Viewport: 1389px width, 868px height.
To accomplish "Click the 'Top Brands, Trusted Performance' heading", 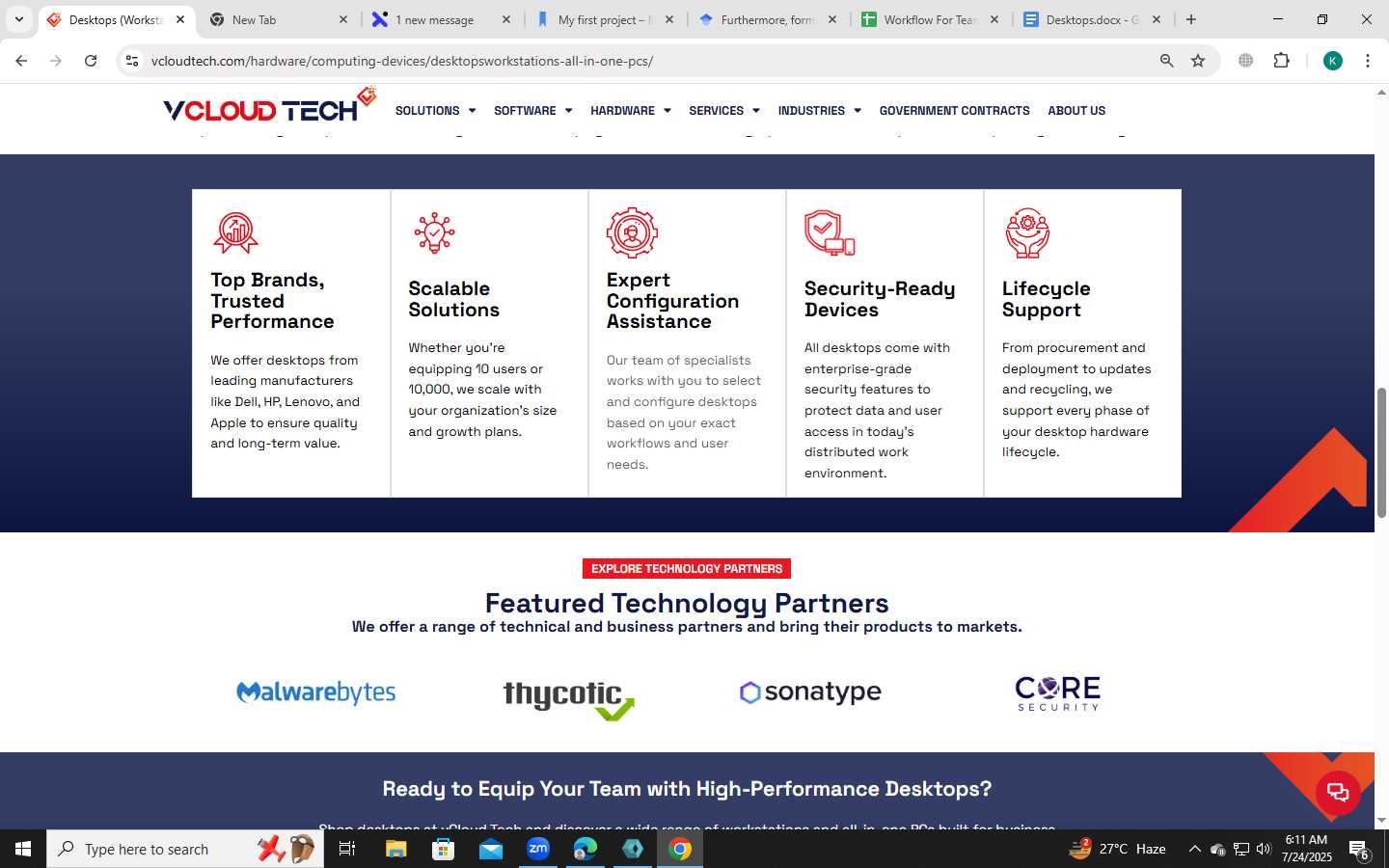I will click(x=272, y=301).
